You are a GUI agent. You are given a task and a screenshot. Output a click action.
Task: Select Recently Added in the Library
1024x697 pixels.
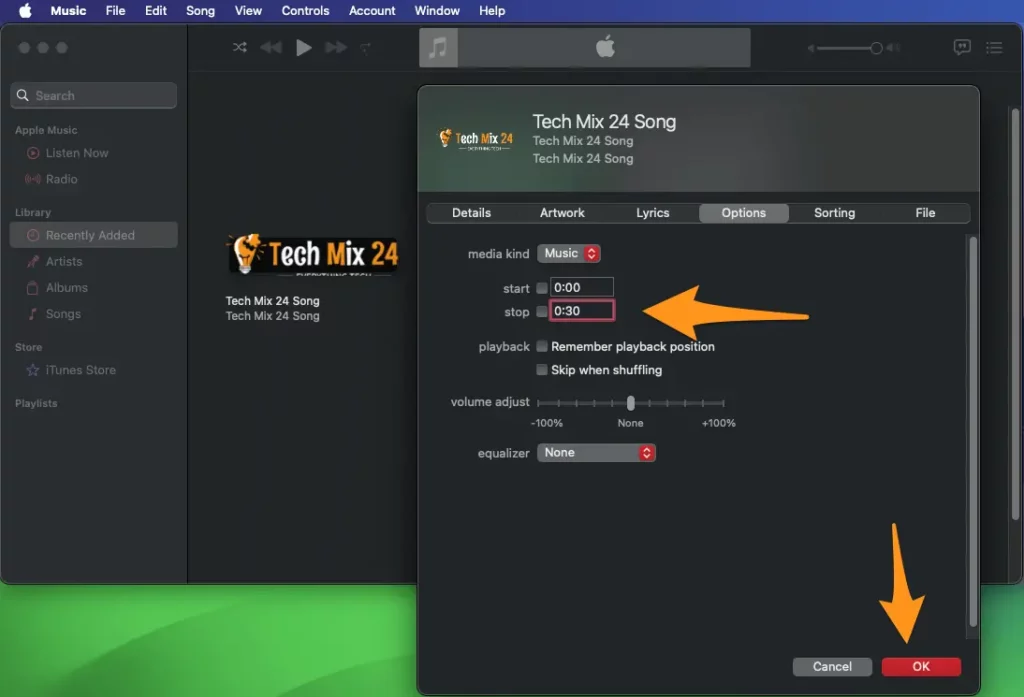[x=93, y=235]
